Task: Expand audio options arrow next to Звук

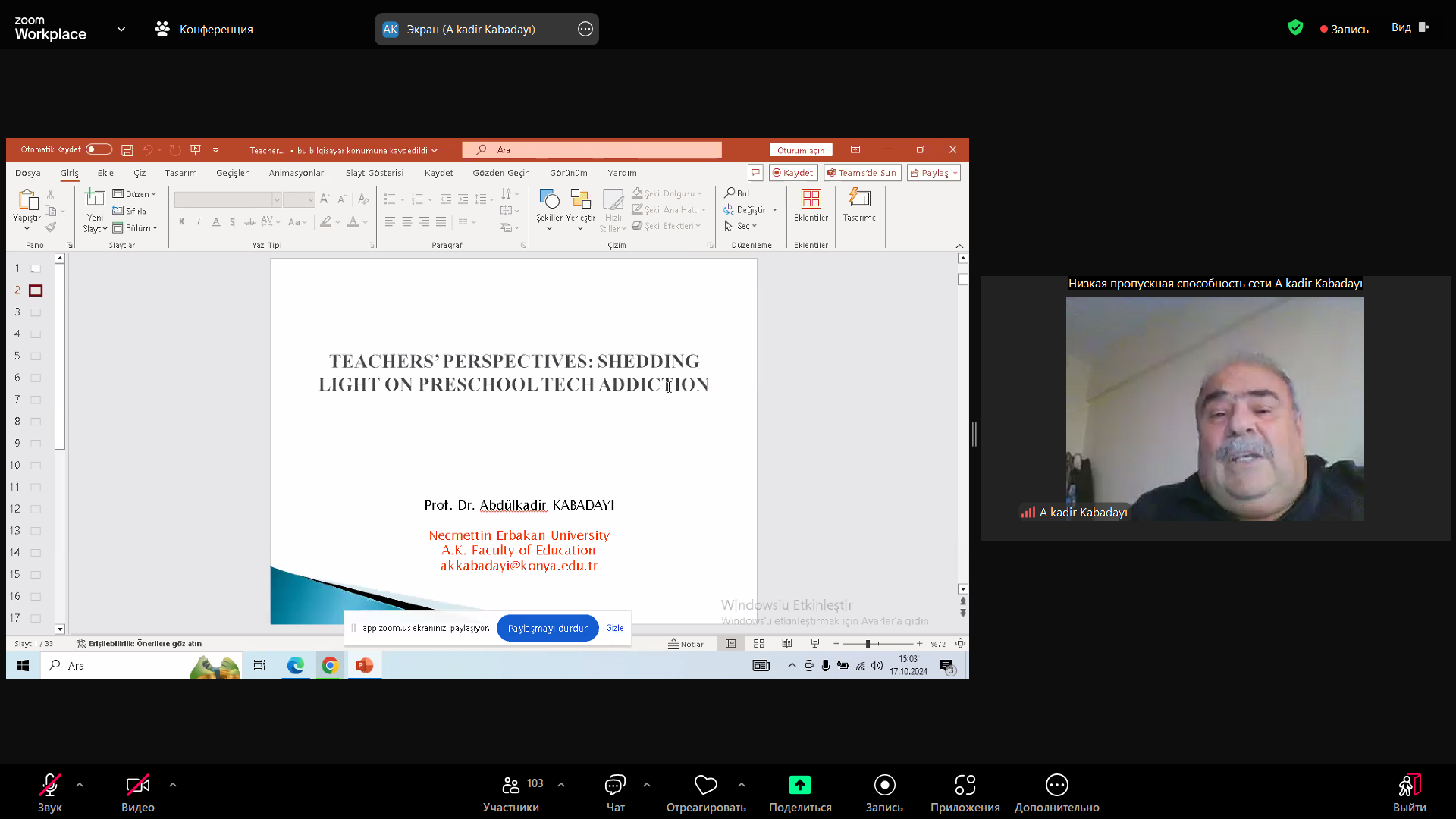Action: [80, 785]
